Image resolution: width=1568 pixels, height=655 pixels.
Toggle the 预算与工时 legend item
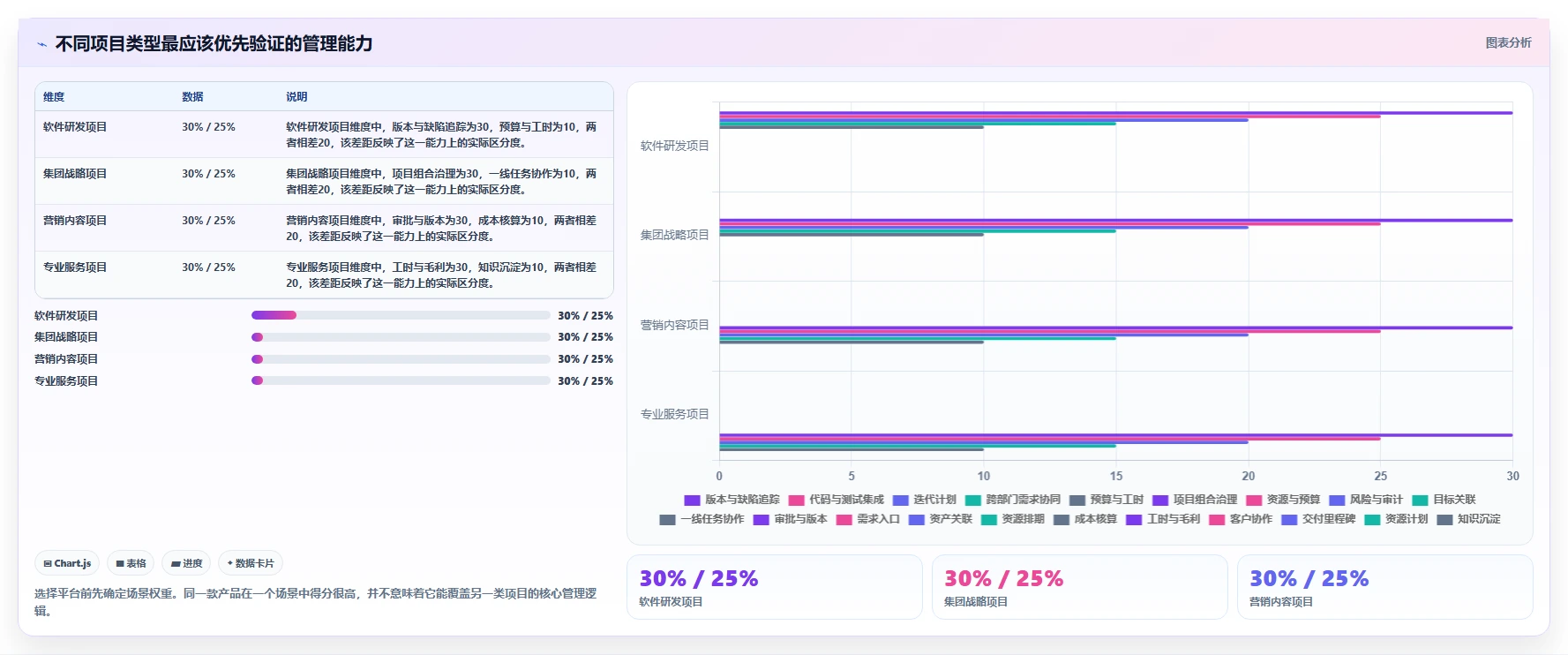click(1107, 500)
